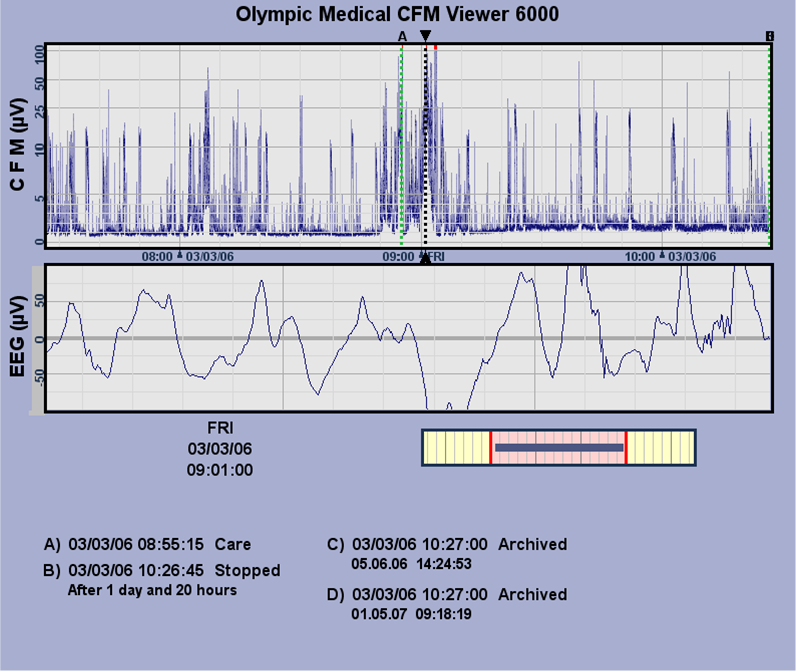The width and height of the screenshot is (796, 671).
Task: Select event A 08:55:15 Care entry
Action: coord(147,544)
